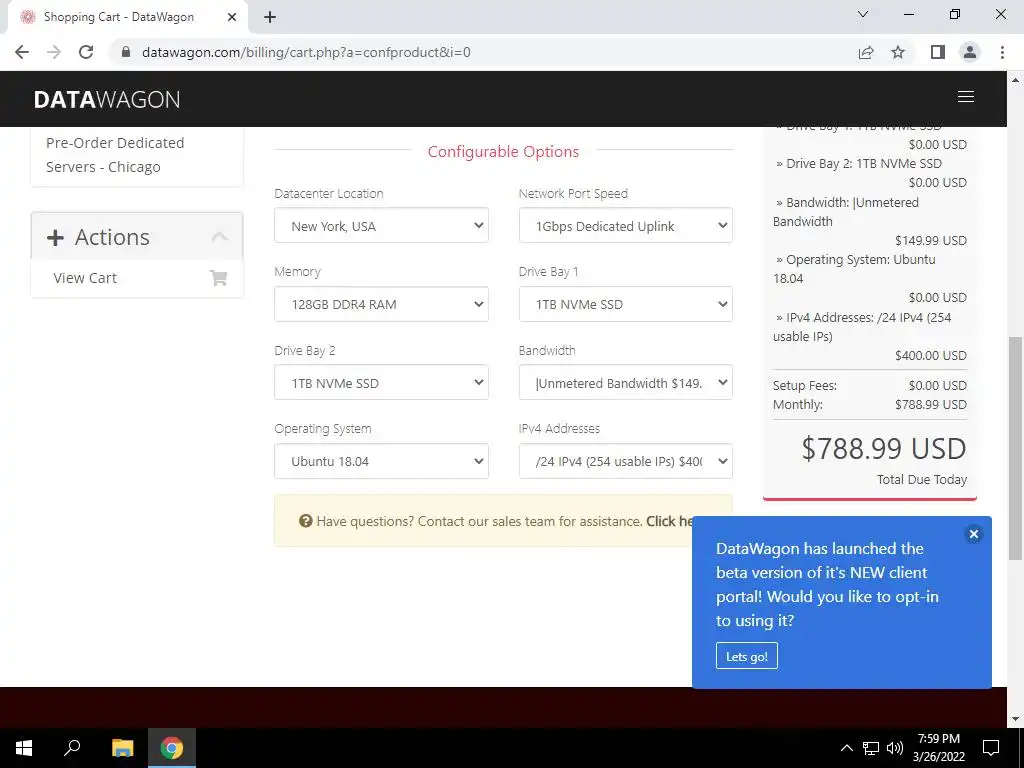Open network status tray icon
Image resolution: width=1024 pixels, height=768 pixels.
(871, 748)
